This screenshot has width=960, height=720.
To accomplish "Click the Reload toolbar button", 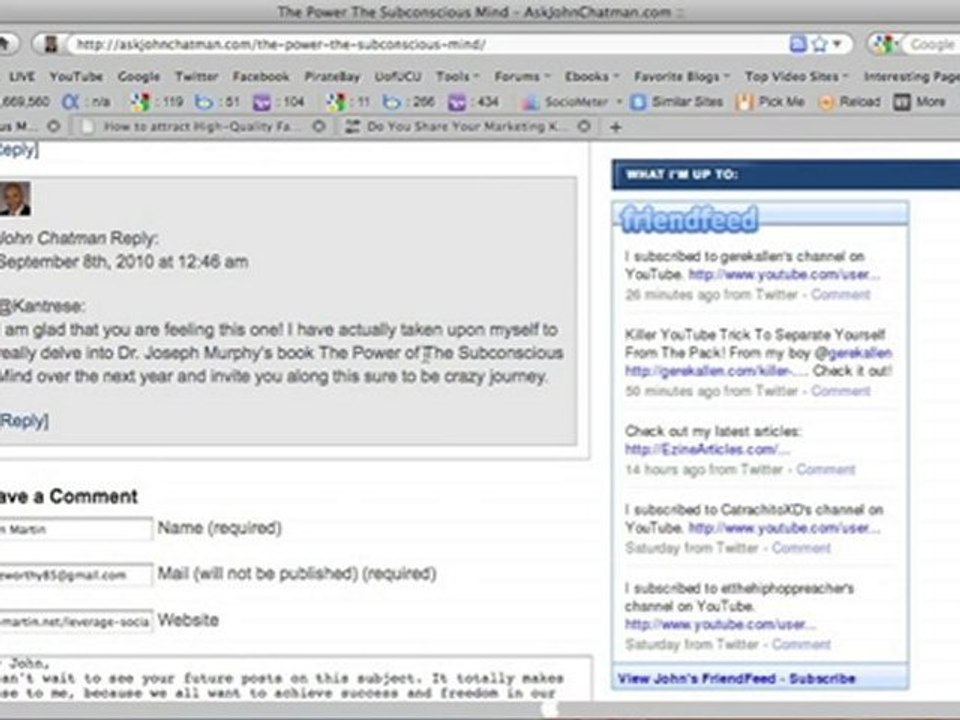I will [x=849, y=102].
